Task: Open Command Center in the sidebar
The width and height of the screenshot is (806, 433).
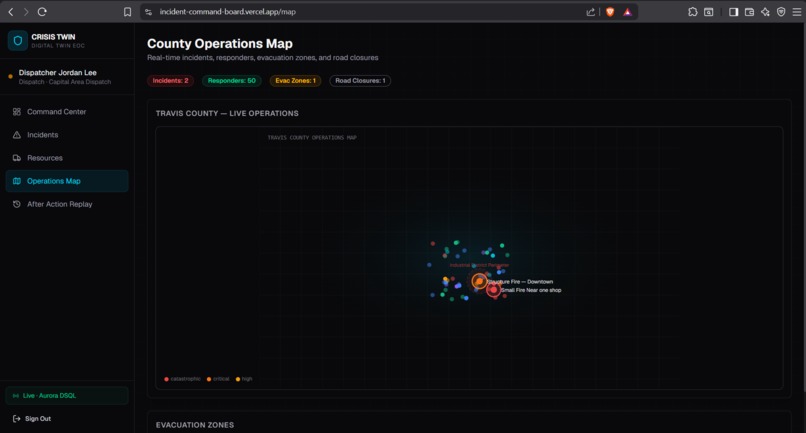Action: pyautogui.click(x=67, y=112)
